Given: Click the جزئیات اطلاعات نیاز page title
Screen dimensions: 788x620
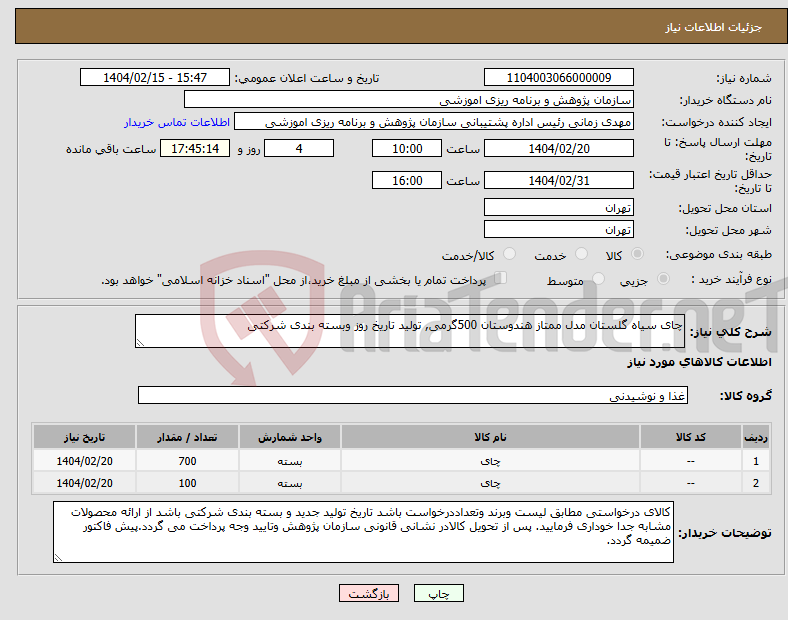Looking at the screenshot, I should [714, 27].
